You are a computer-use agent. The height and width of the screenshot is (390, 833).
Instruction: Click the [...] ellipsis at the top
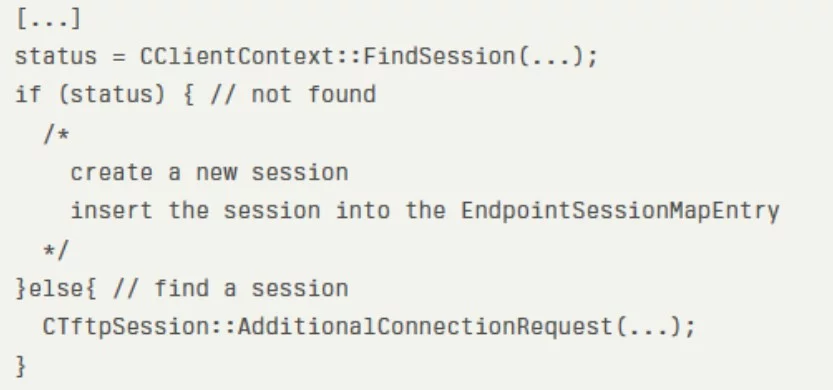pyautogui.click(x=48, y=20)
